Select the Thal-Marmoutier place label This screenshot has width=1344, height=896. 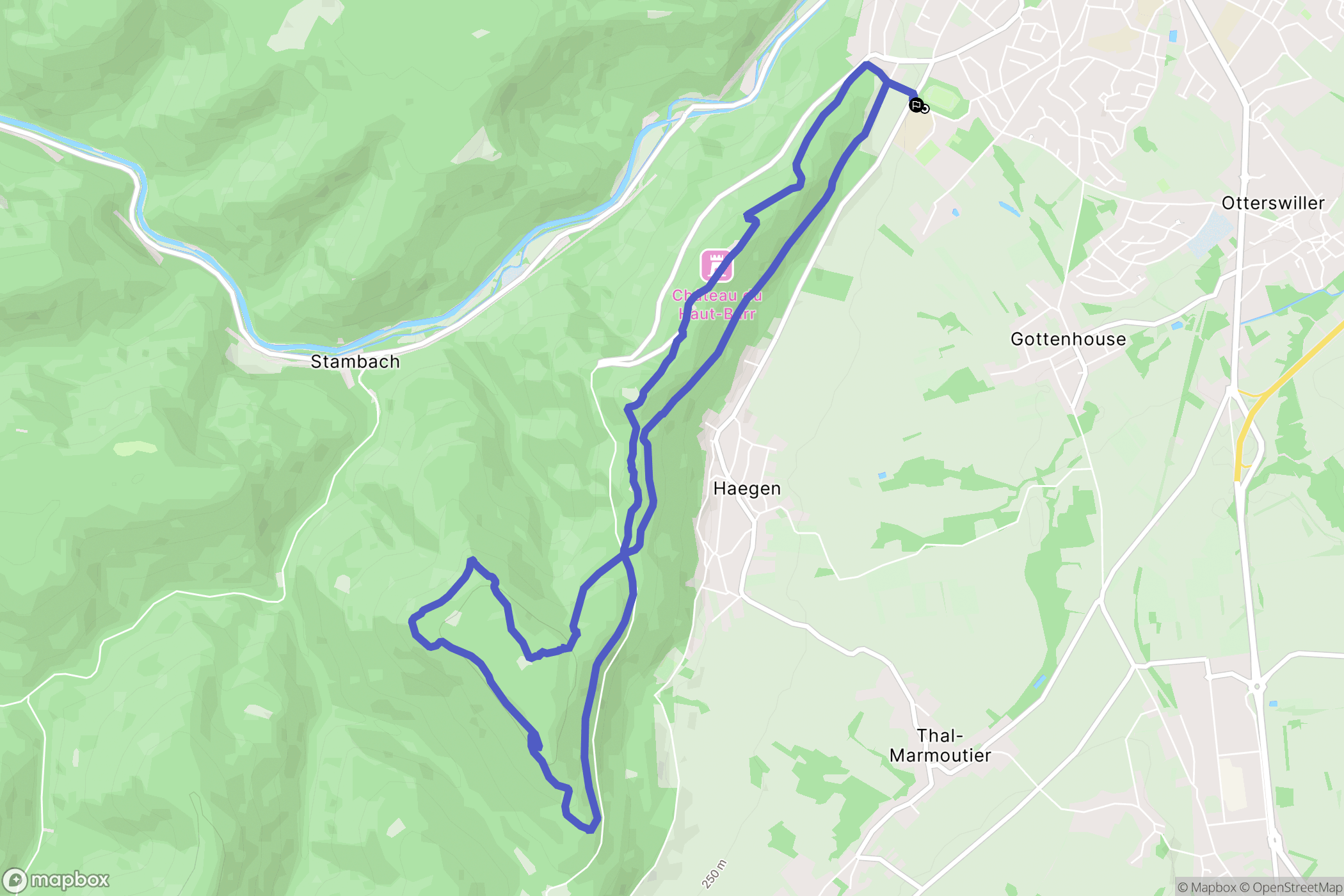(940, 746)
